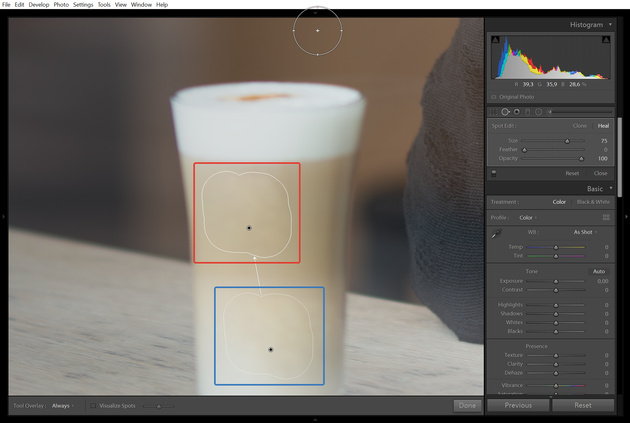Open the View menu
The height and width of the screenshot is (423, 630).
click(121, 5)
